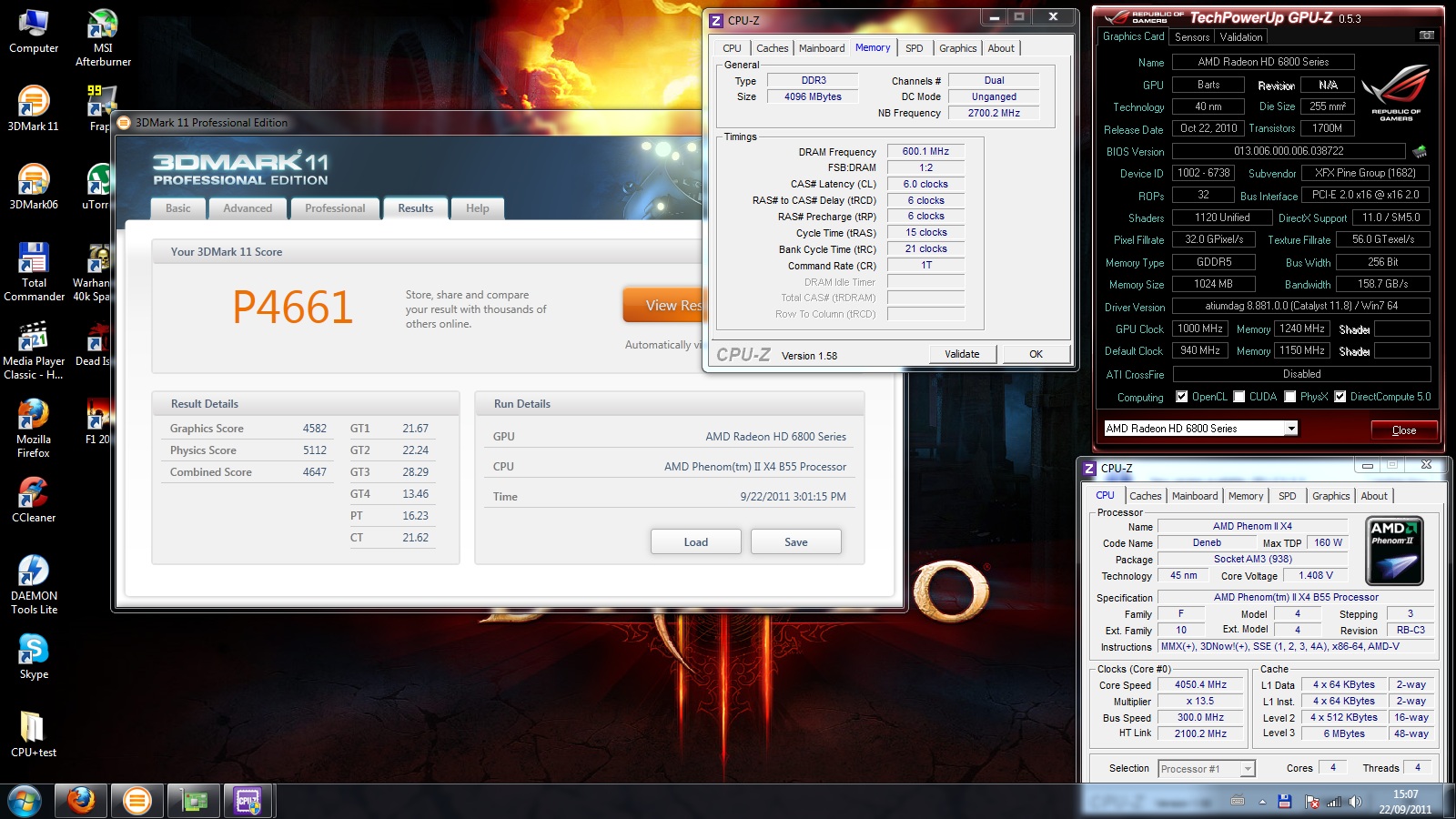Click the orange View Results button

click(663, 306)
